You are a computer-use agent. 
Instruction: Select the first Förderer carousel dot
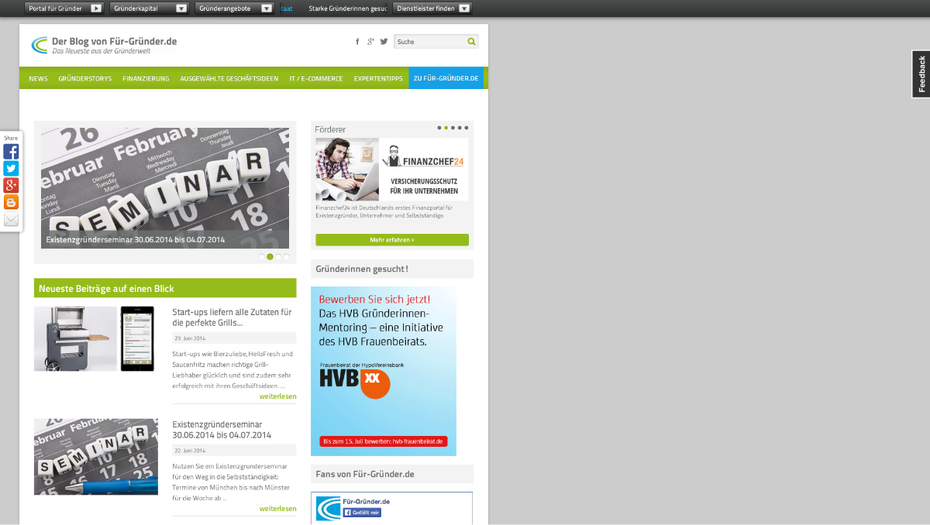[x=439, y=128]
